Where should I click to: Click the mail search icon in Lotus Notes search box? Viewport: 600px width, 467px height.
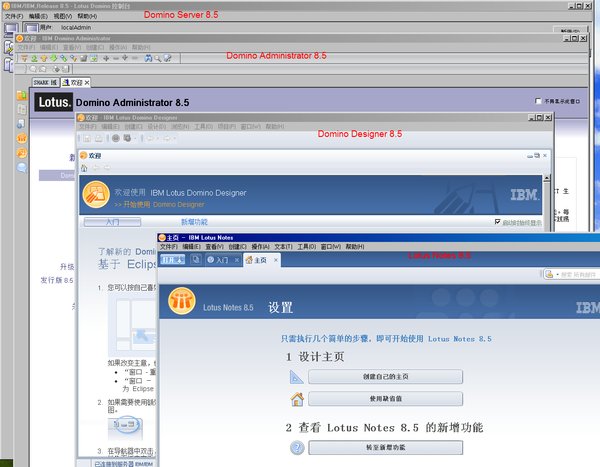[x=549, y=274]
